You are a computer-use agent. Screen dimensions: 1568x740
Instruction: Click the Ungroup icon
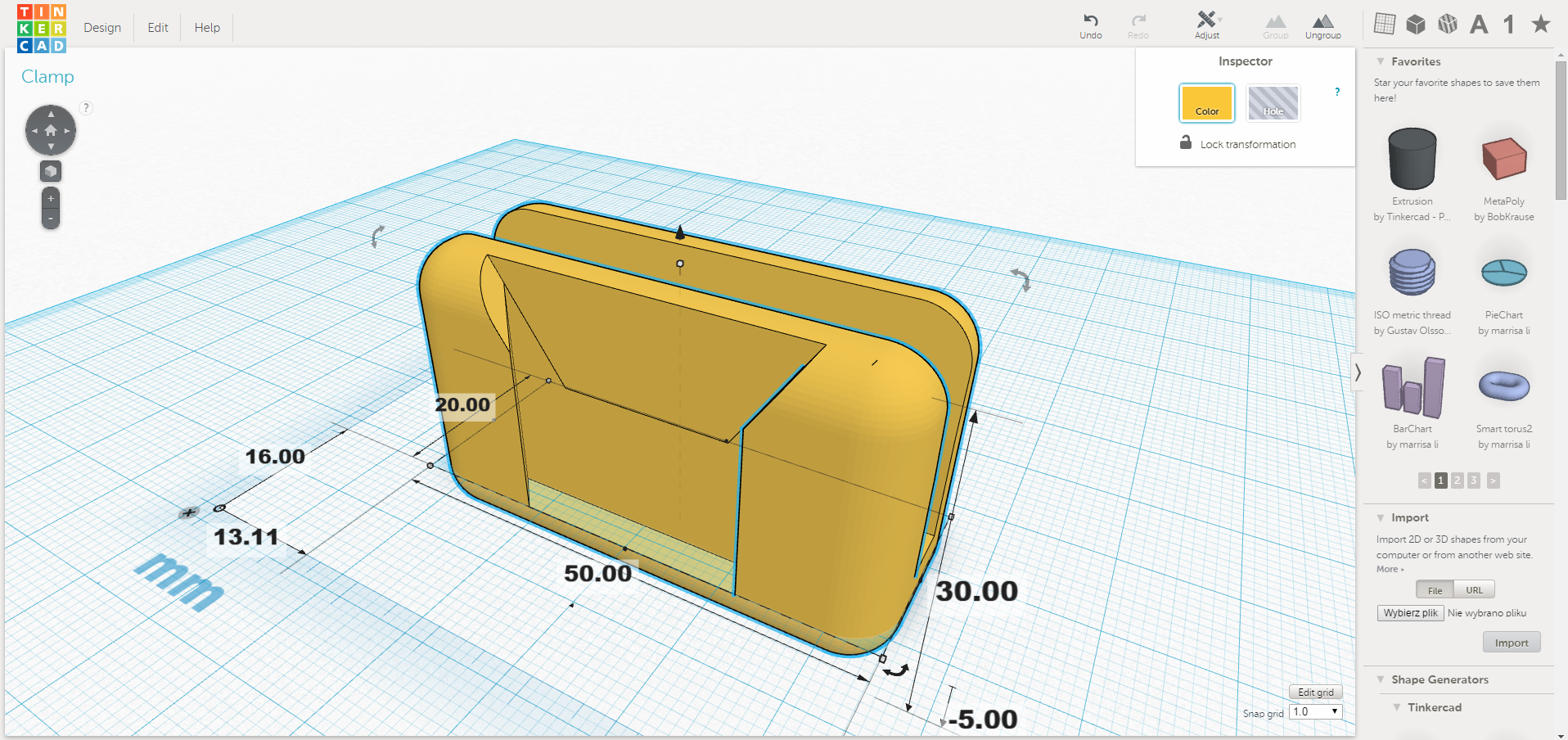pos(1322,21)
